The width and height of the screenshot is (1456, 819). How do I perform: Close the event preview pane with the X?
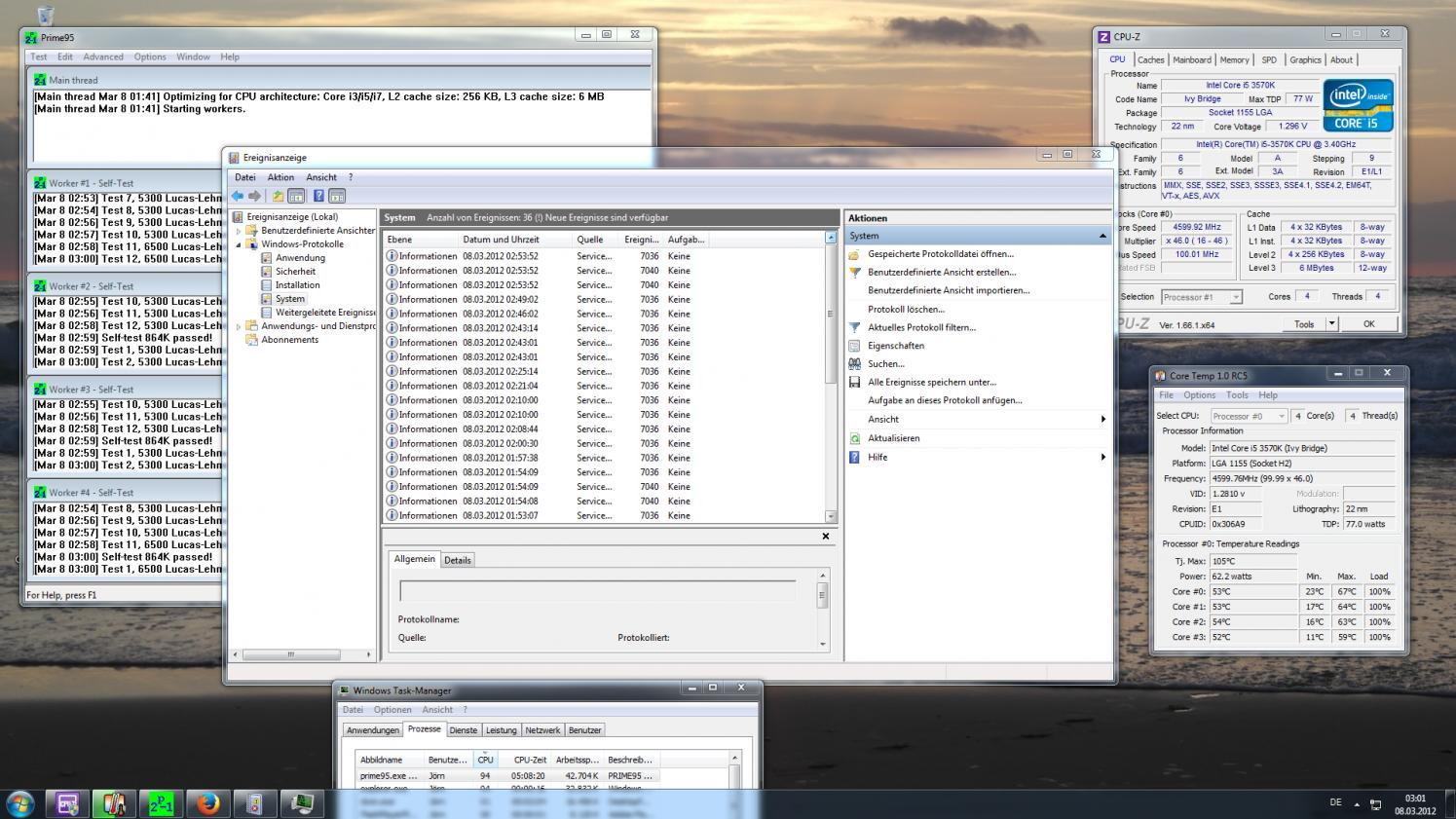826,537
